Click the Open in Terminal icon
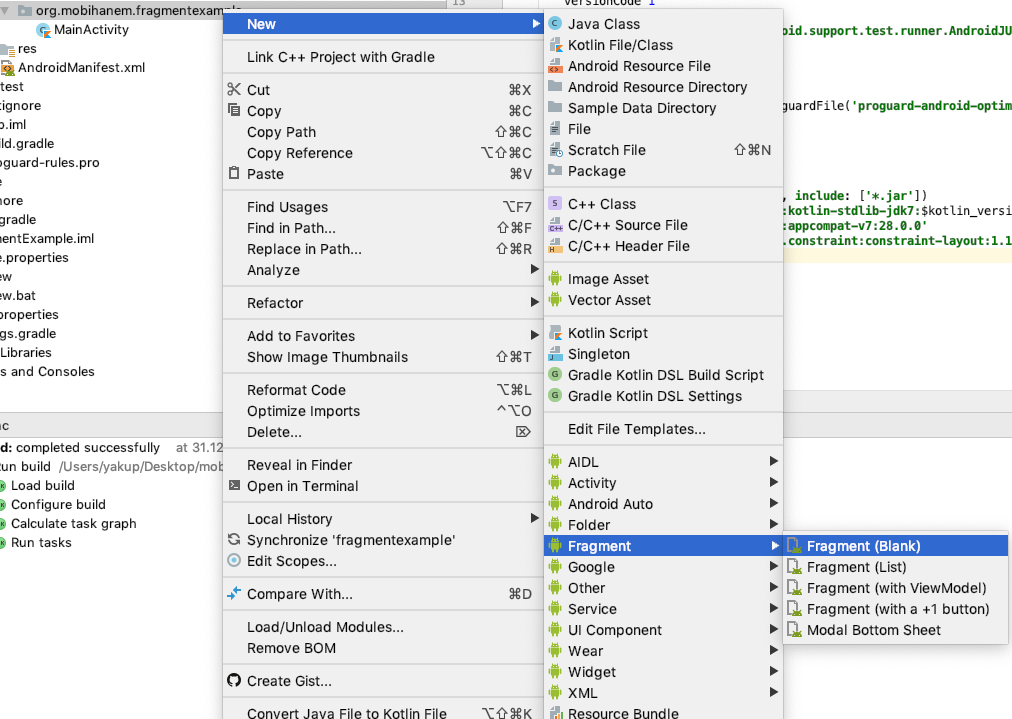 tap(234, 485)
